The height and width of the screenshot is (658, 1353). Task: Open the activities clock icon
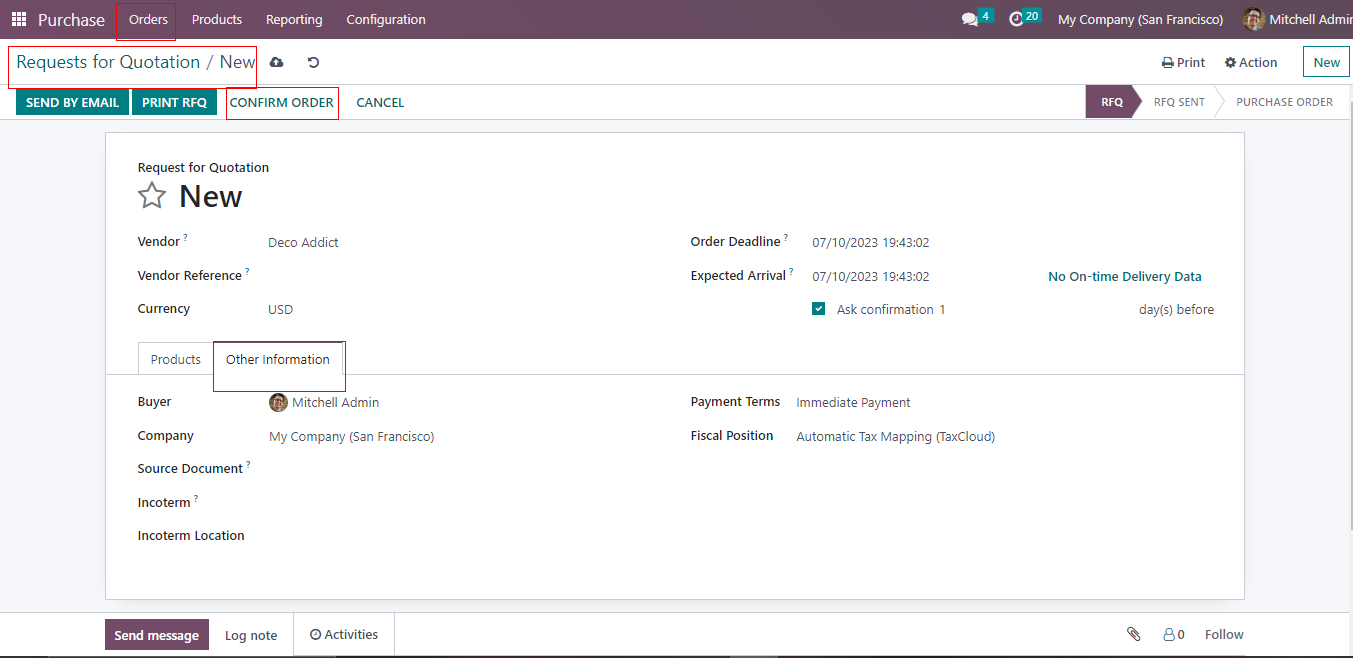click(1016, 19)
